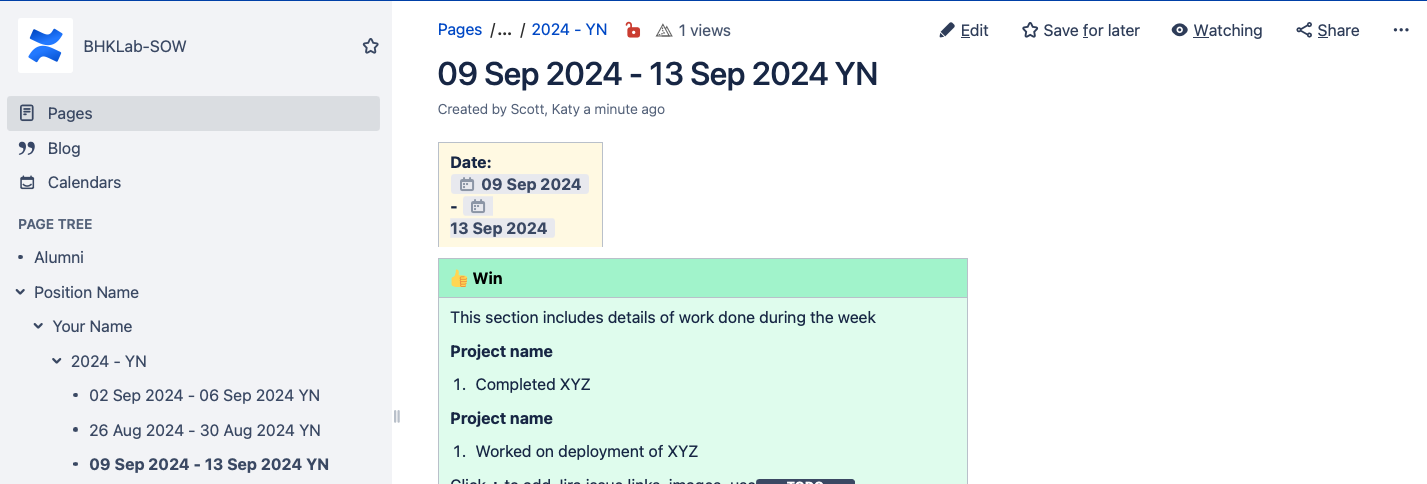This screenshot has height=484, width=1427.
Task: Open the 02 Sep 2024 - 06 Sep 2024 YN page
Action: point(204,395)
